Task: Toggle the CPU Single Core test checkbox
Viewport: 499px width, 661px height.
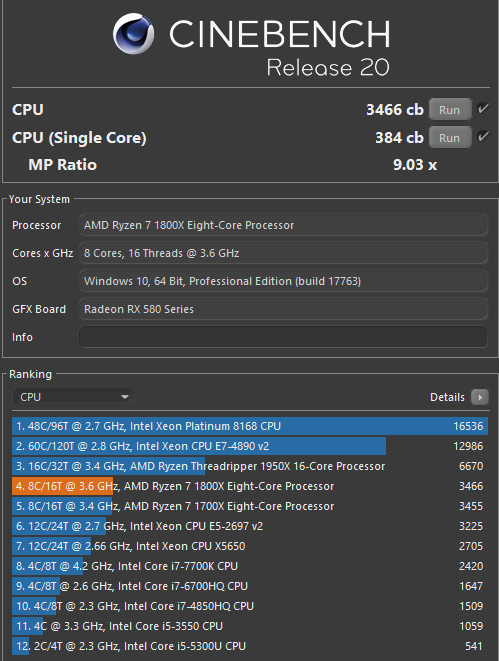Action: pyautogui.click(x=483, y=137)
